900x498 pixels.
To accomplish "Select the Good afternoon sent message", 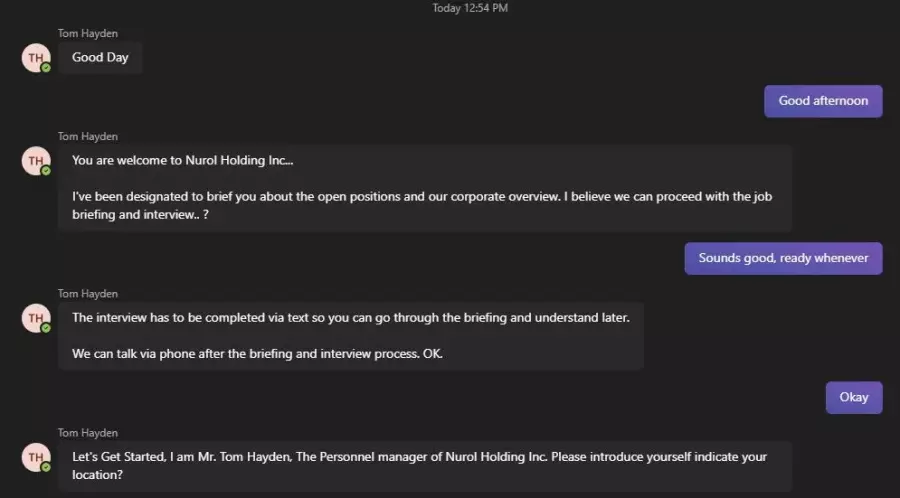I will pos(823,101).
